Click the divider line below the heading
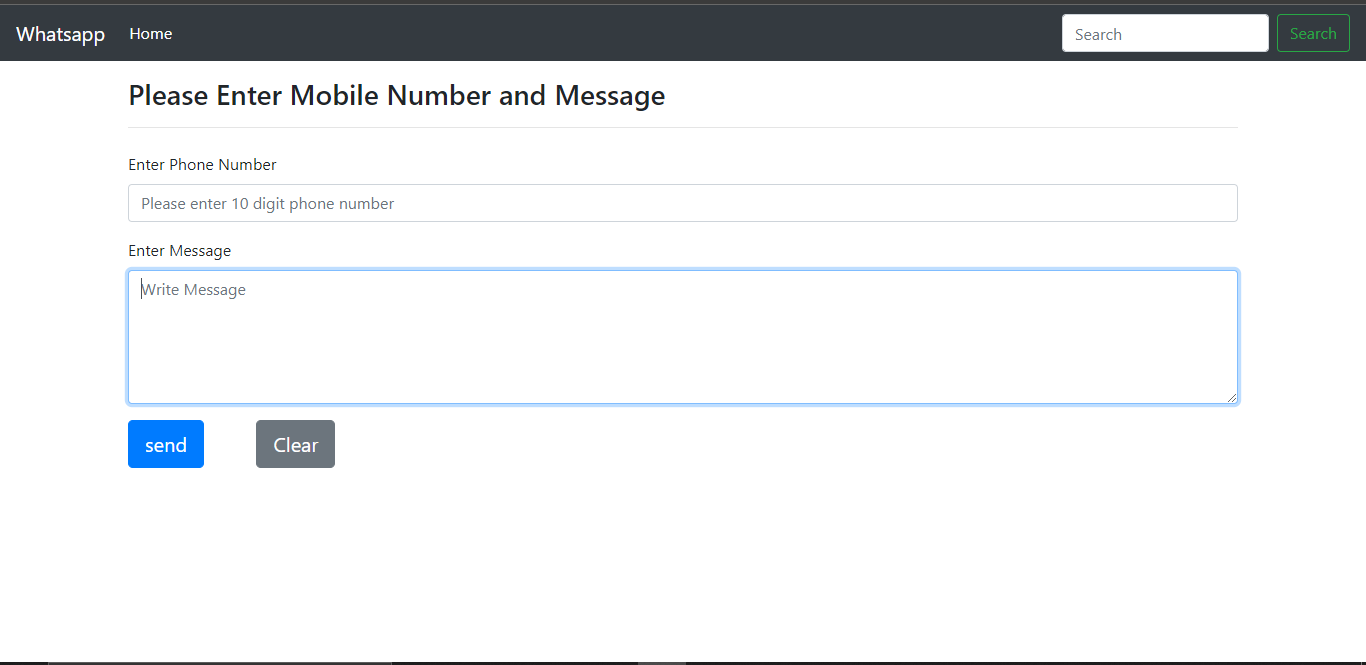 point(683,127)
